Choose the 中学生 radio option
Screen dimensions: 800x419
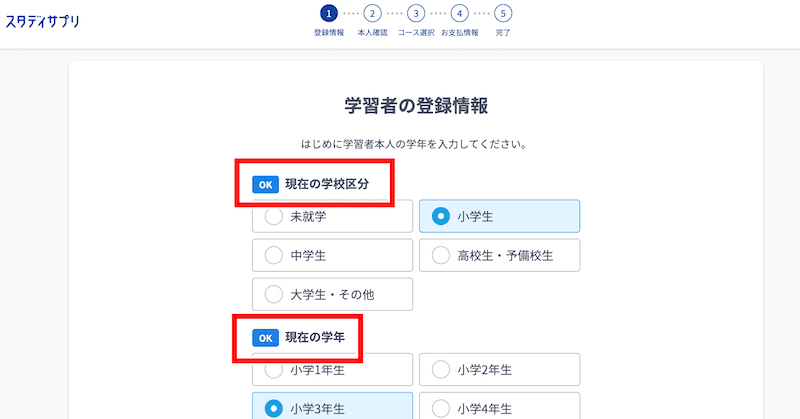pyautogui.click(x=332, y=255)
